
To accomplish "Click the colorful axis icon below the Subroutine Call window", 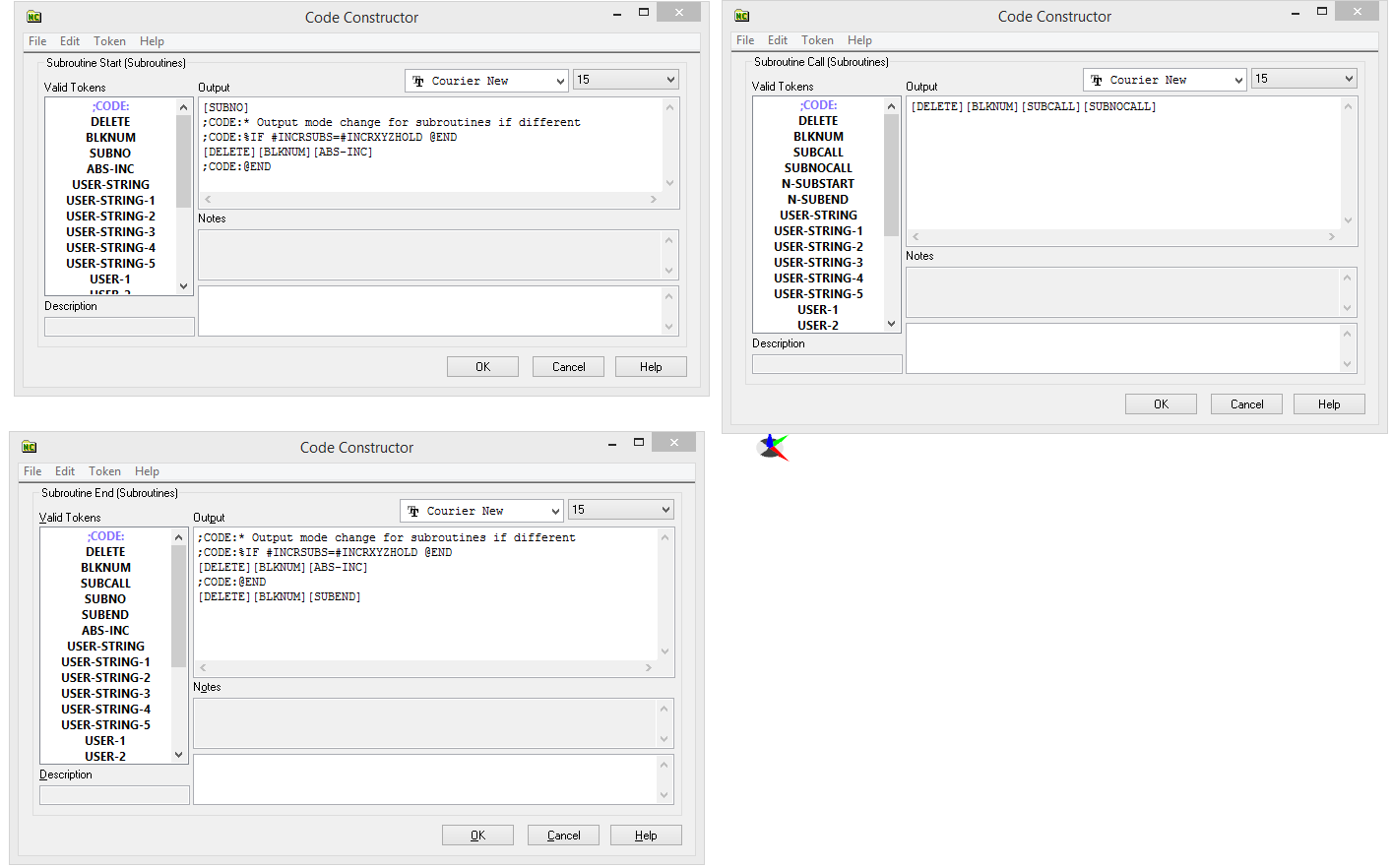I will point(774,448).
